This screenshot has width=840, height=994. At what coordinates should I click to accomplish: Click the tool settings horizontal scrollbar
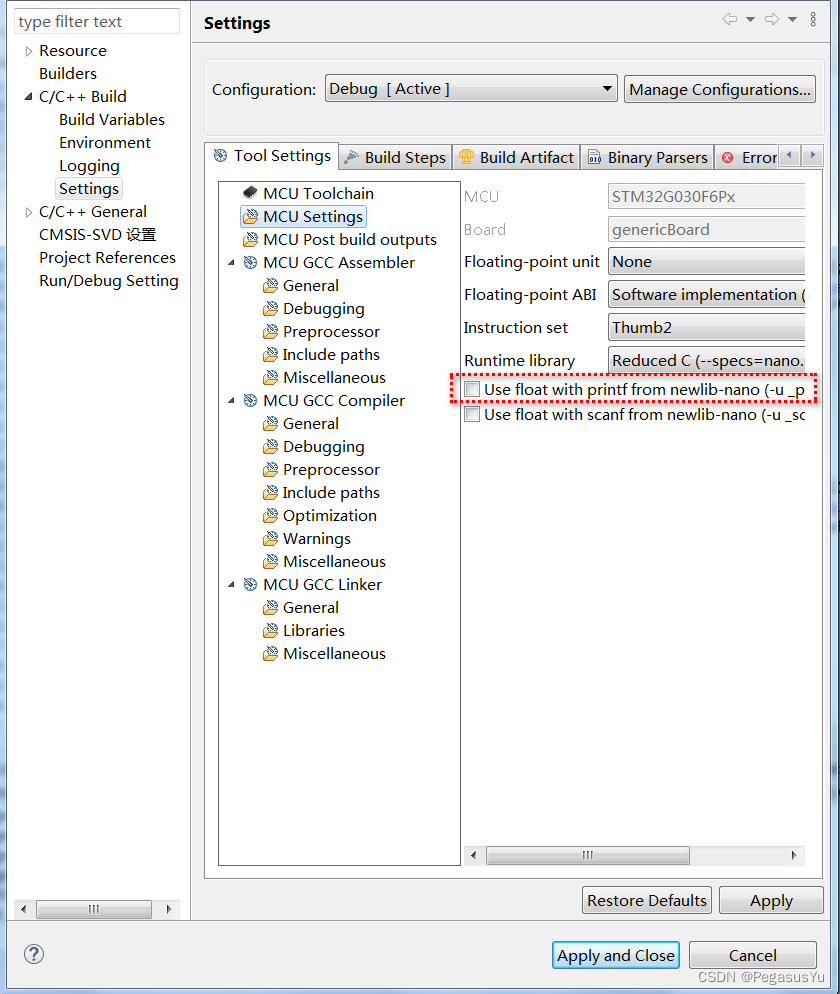pyautogui.click(x=588, y=855)
